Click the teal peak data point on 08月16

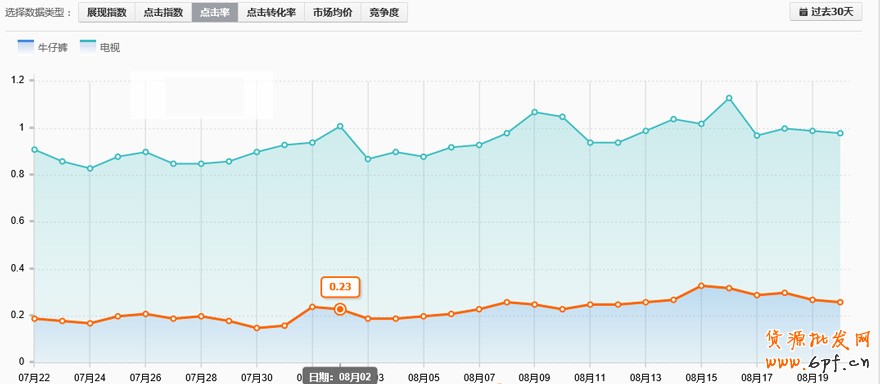pos(729,98)
